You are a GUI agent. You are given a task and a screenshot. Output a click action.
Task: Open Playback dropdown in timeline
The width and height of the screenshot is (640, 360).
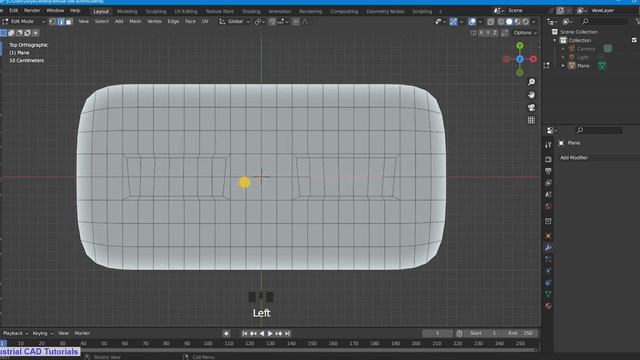(x=15, y=333)
